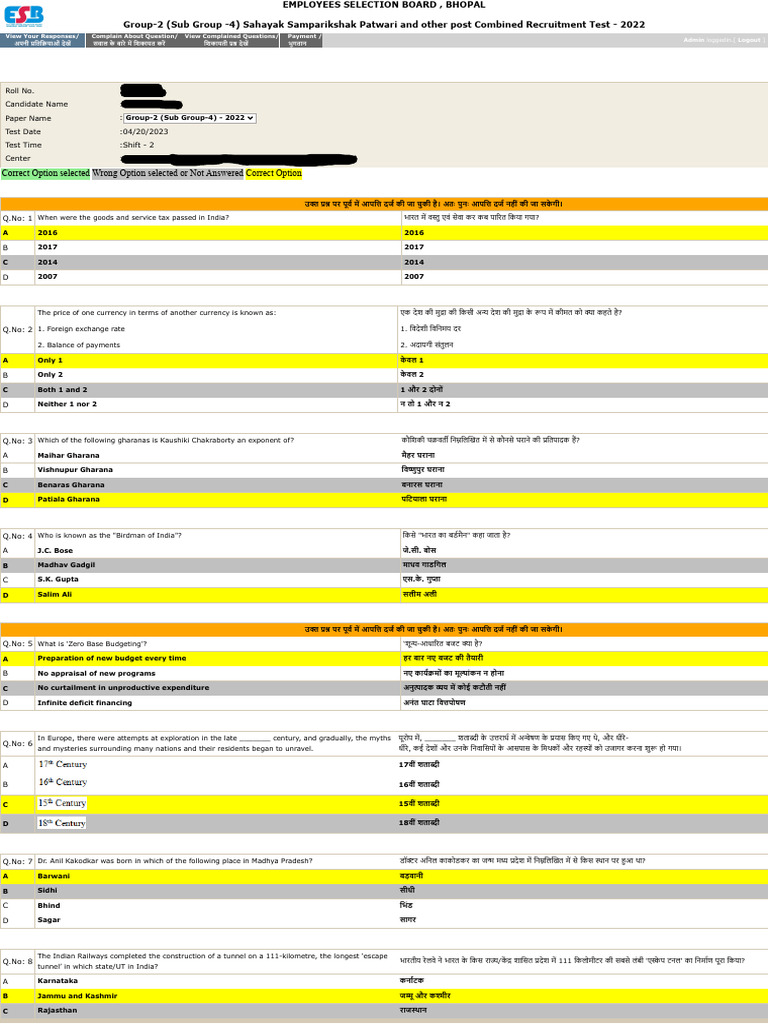768x1024 pixels.
Task: Select S.K. Gupta option
Action: (x=384, y=580)
